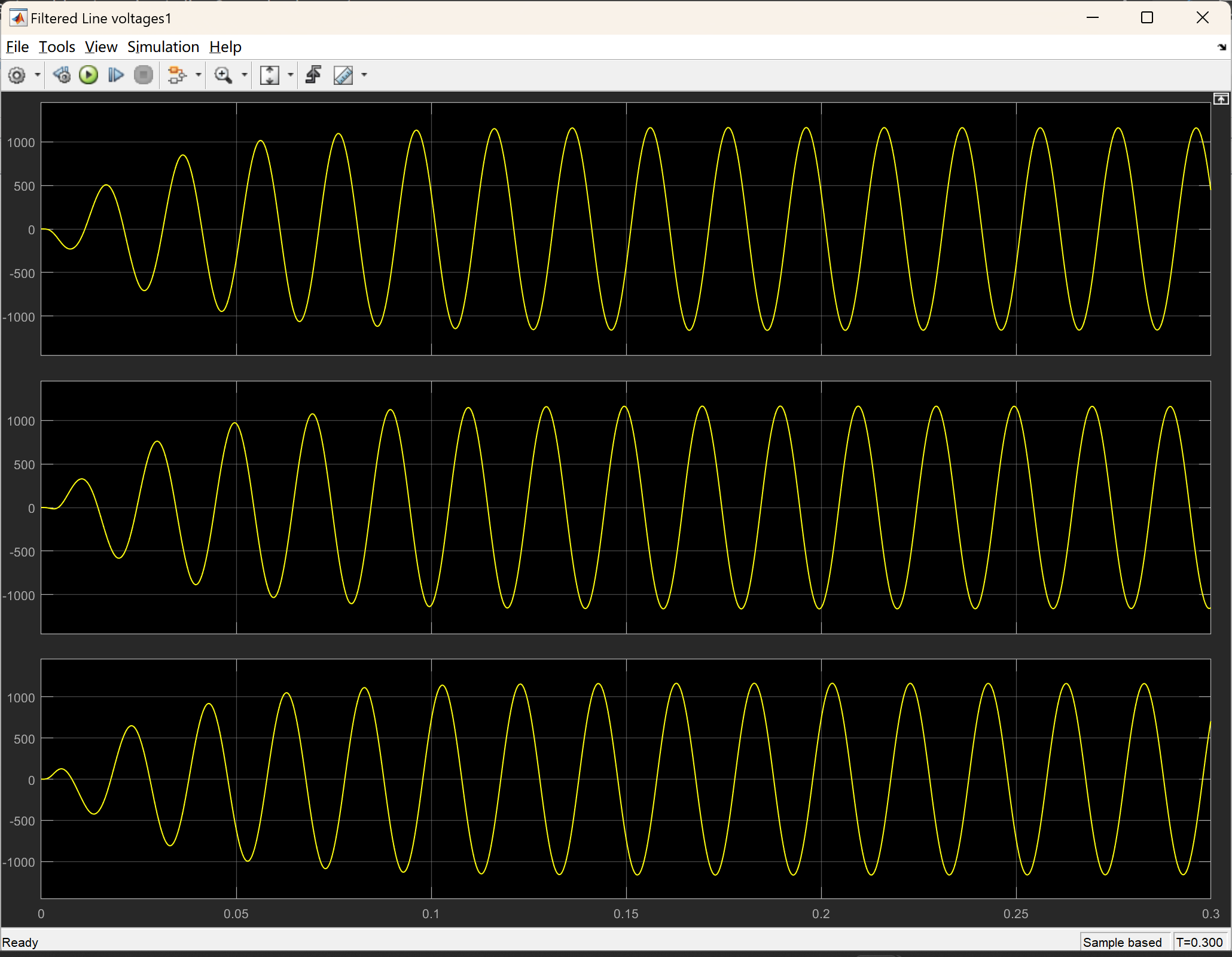Open the Triggers tool
Screen dimensions: 1232x957
(x=313, y=75)
